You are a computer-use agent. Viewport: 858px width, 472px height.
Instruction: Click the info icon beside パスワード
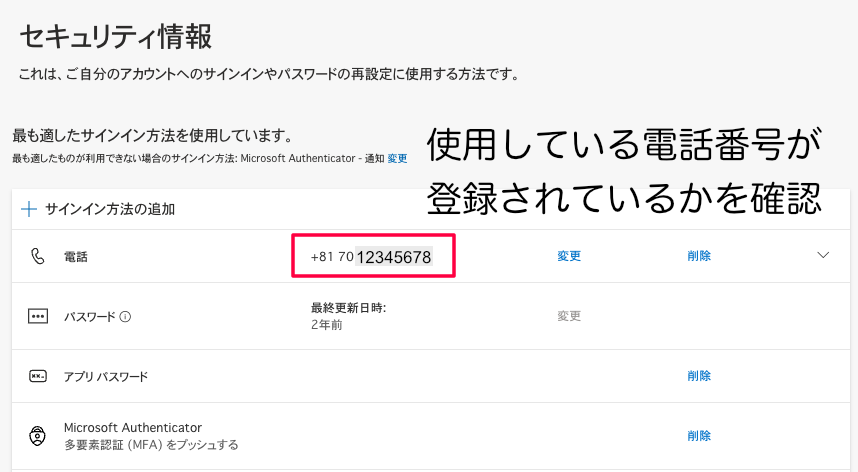(125, 317)
